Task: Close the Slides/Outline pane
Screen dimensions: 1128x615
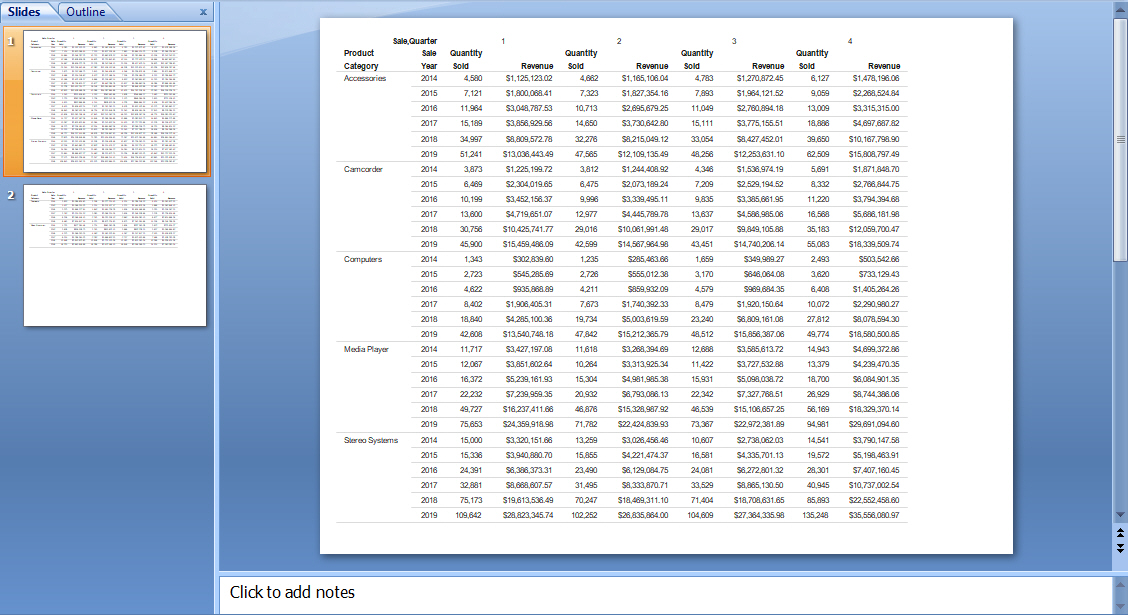Action: point(203,12)
